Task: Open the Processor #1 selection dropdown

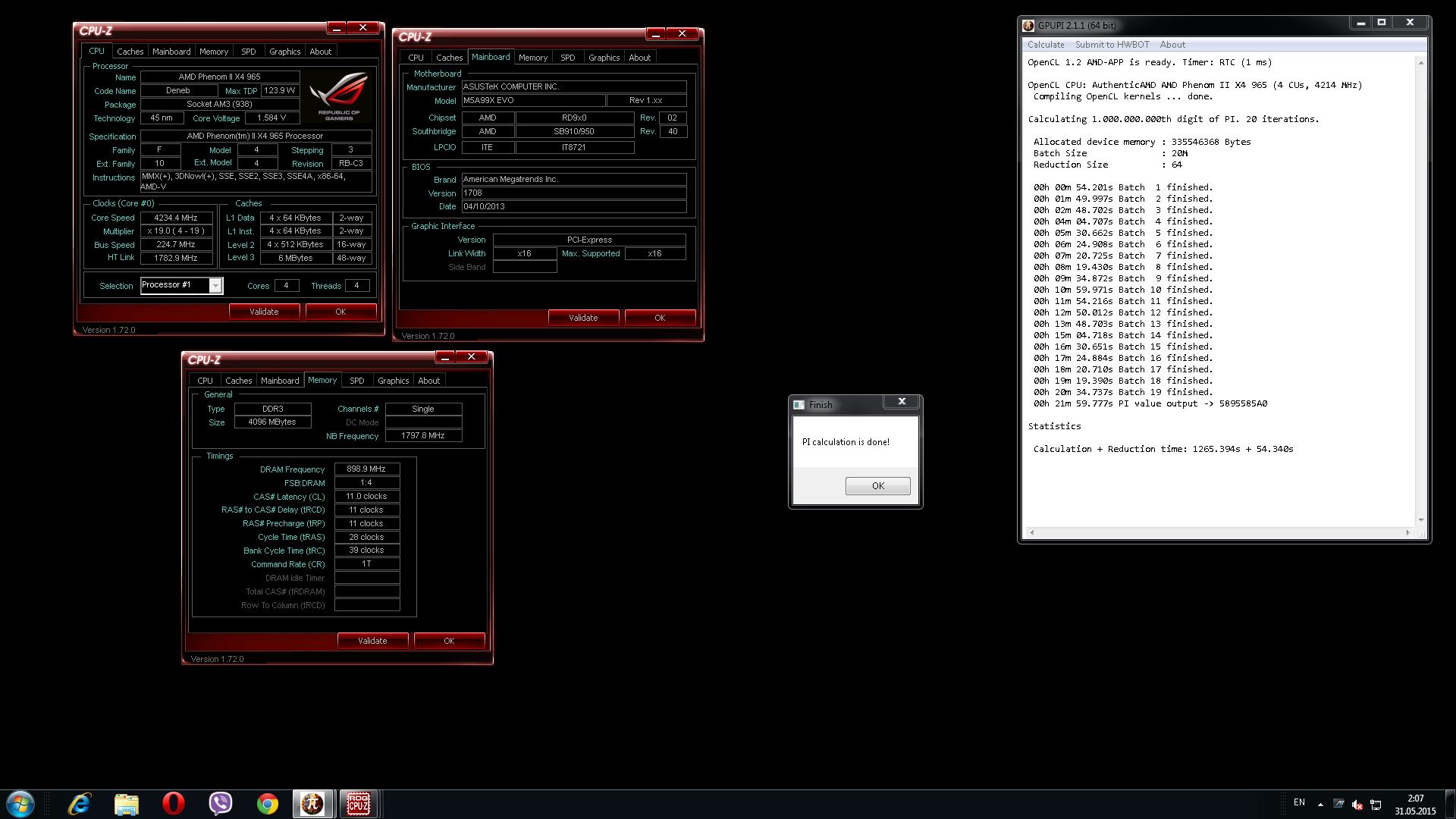Action: [181, 285]
